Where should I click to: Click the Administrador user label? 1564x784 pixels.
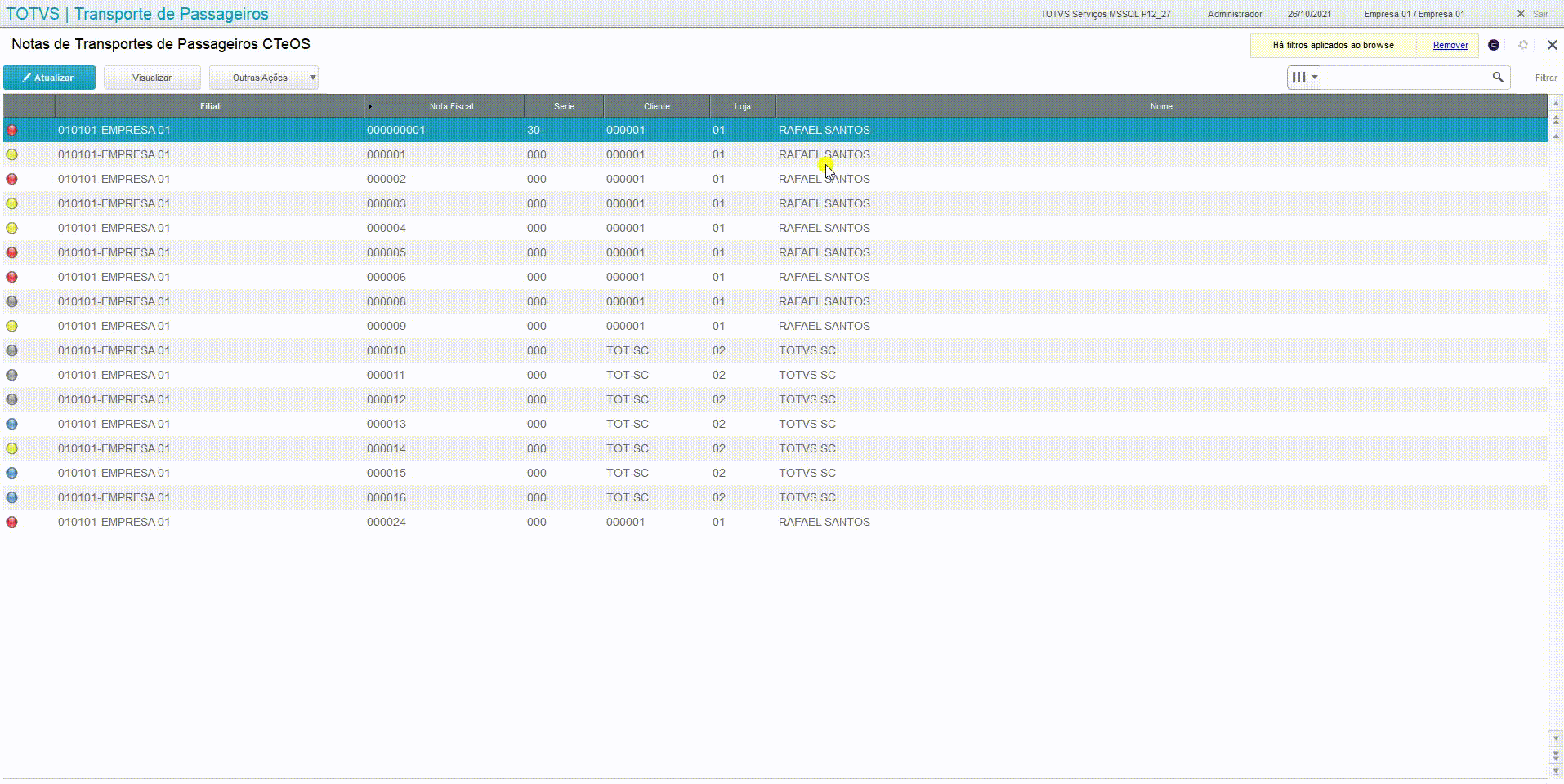(x=1235, y=14)
